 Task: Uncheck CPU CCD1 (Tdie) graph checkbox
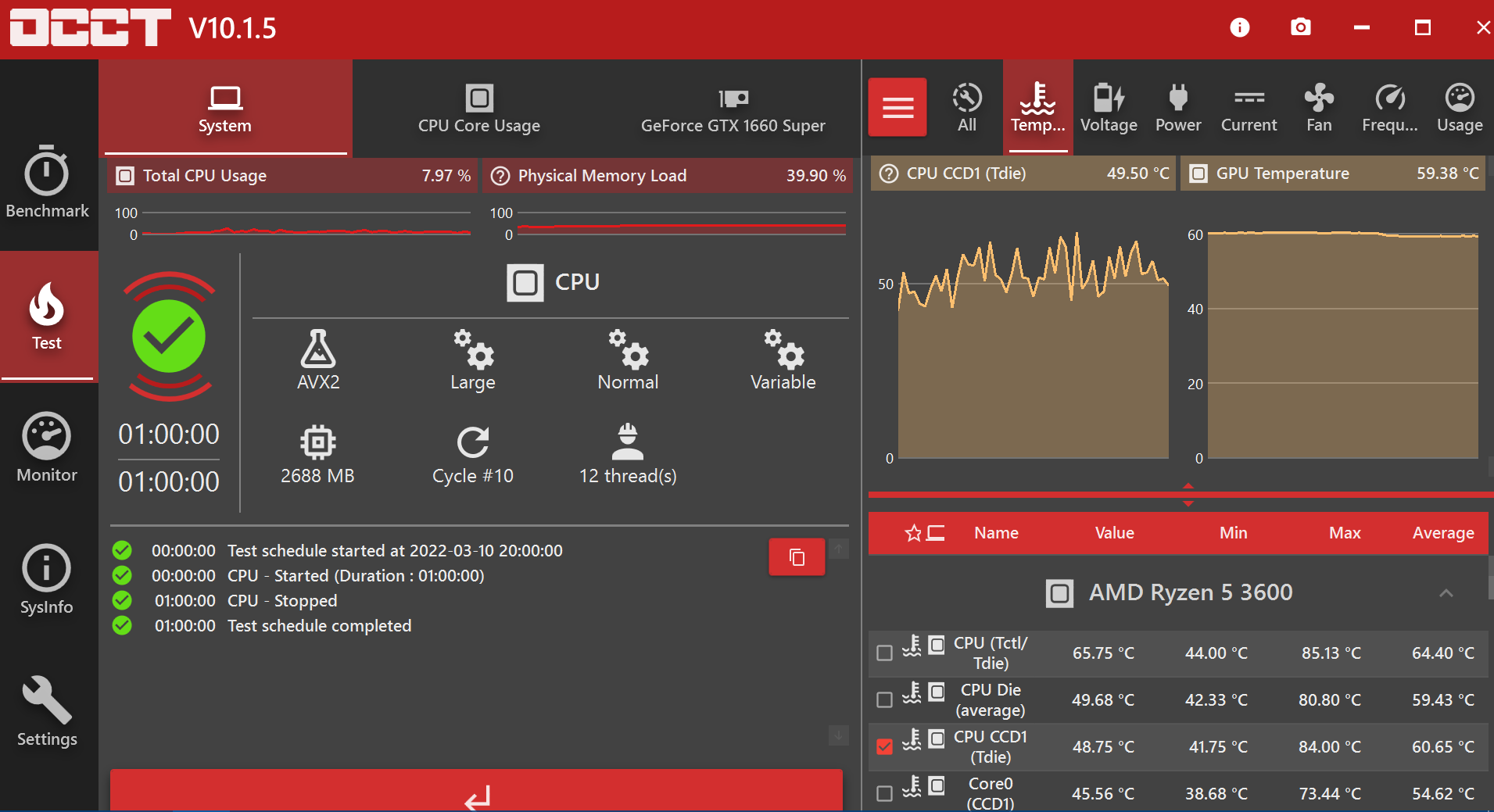tap(884, 746)
